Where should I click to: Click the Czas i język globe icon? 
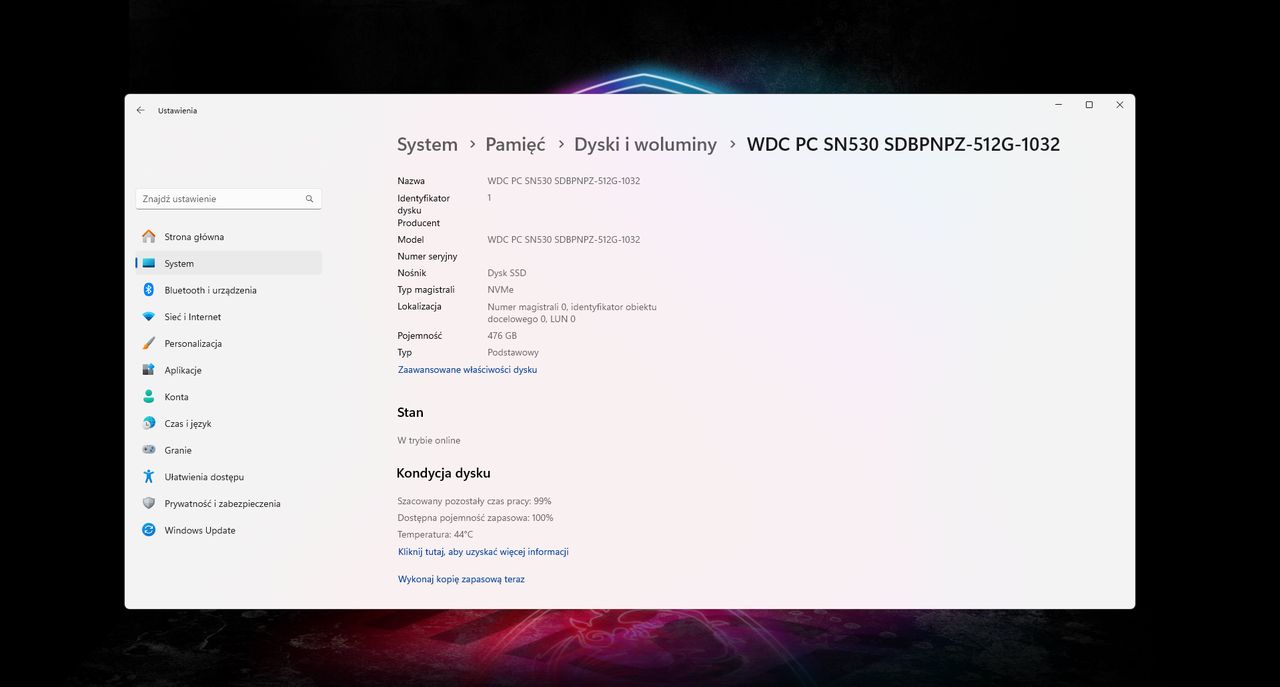[x=149, y=423]
